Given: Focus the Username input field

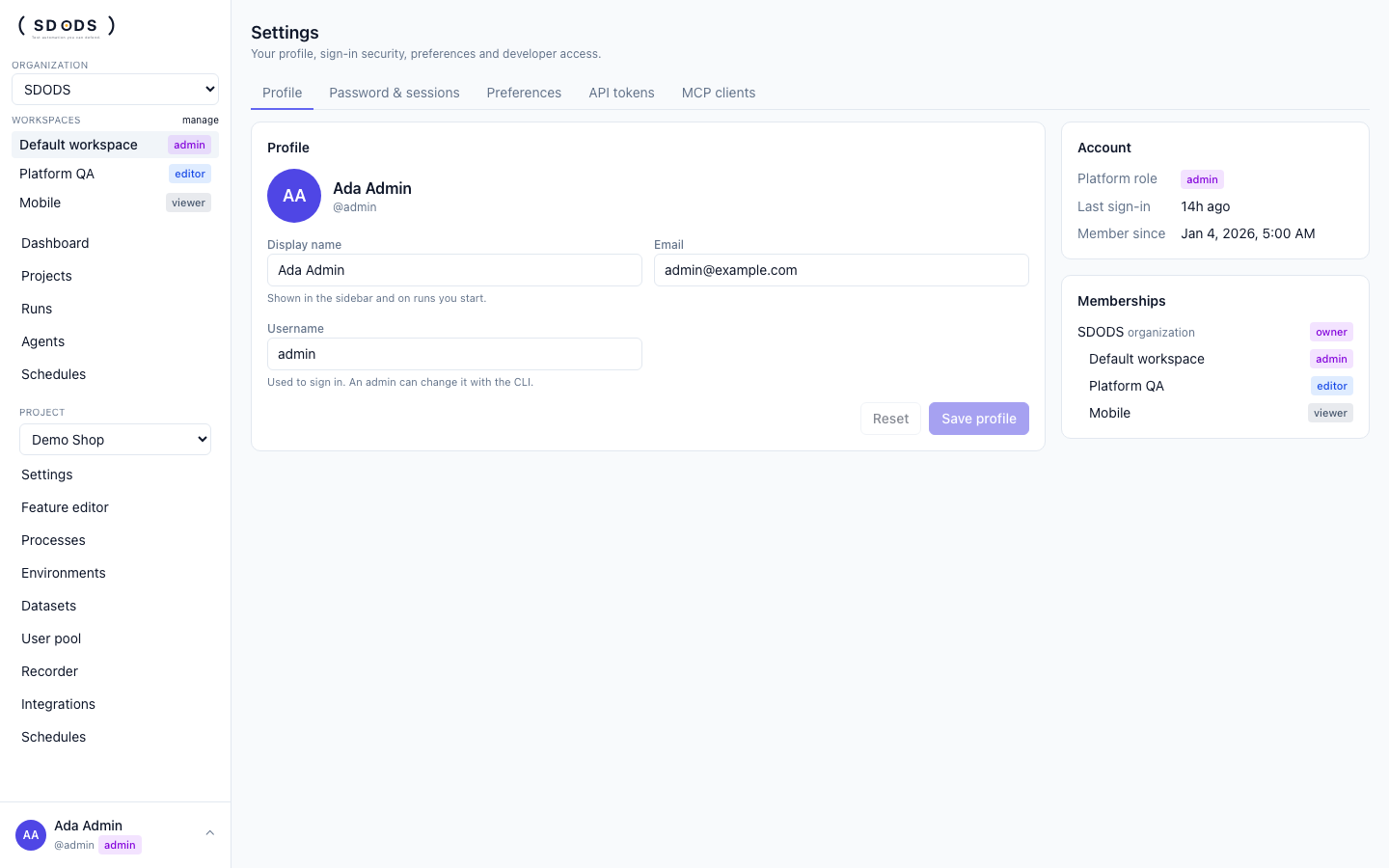Looking at the screenshot, I should (454, 354).
